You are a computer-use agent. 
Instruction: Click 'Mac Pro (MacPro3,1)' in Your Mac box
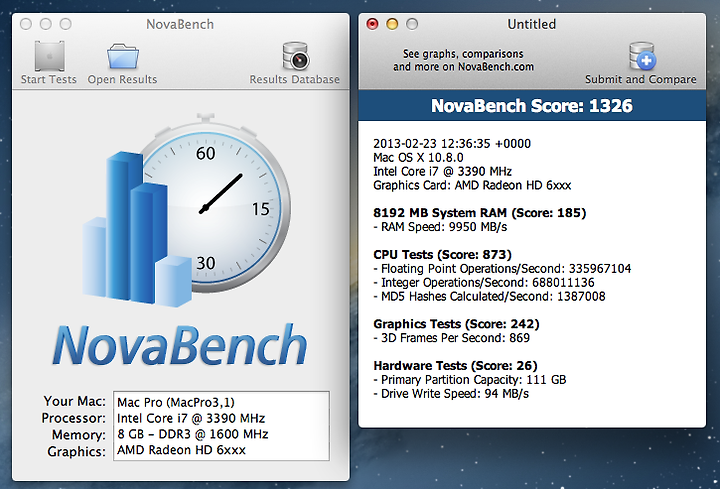pos(176,403)
